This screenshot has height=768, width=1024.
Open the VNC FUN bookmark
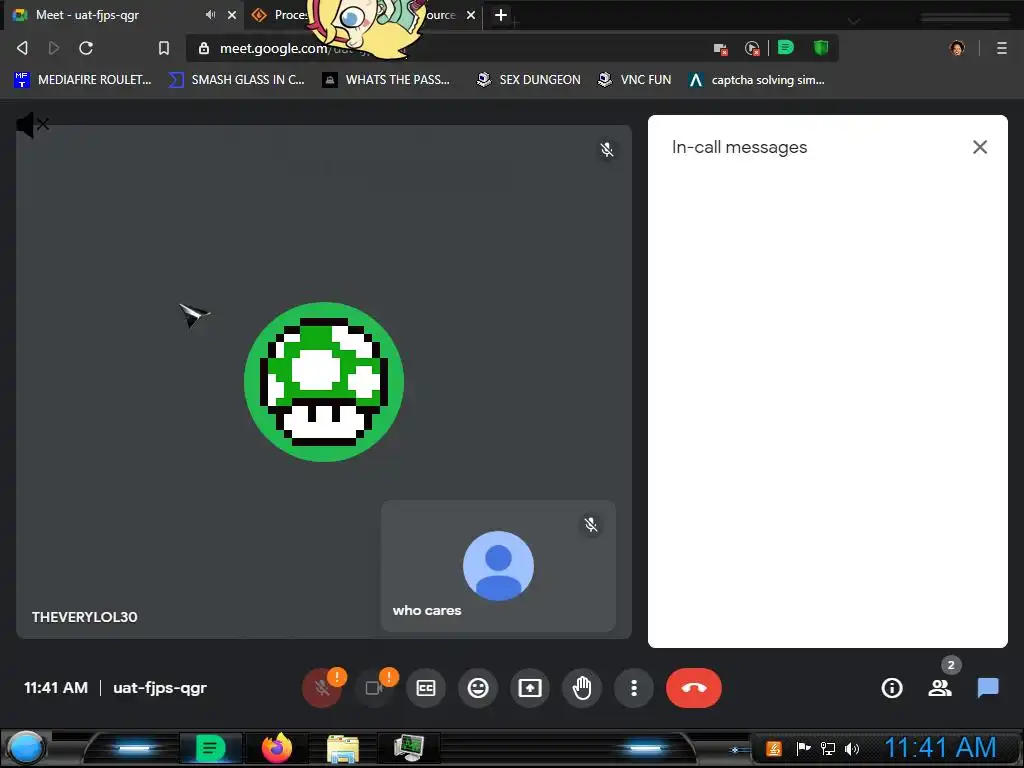(x=635, y=80)
